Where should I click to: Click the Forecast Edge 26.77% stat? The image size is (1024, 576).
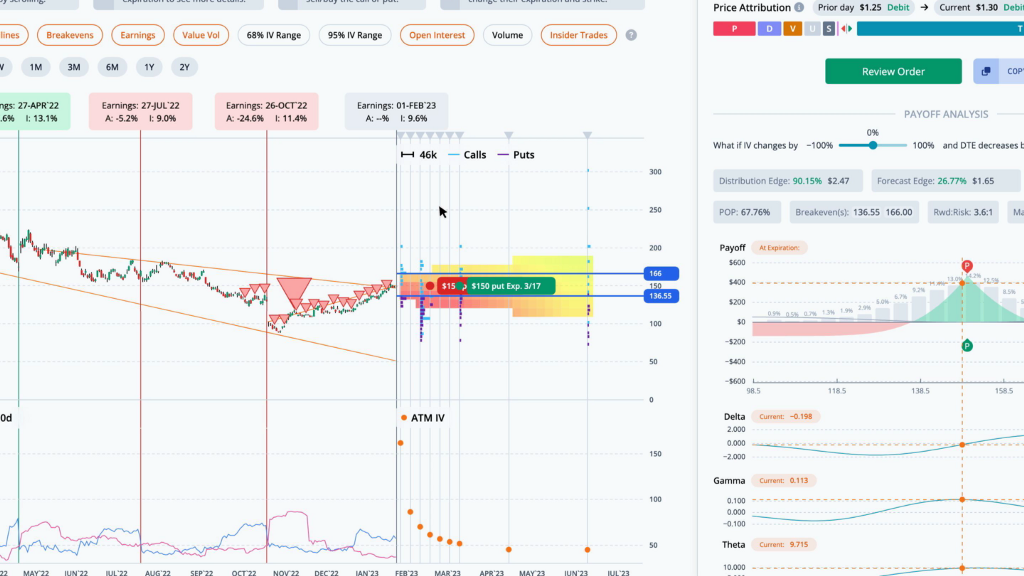pyautogui.click(x=946, y=181)
